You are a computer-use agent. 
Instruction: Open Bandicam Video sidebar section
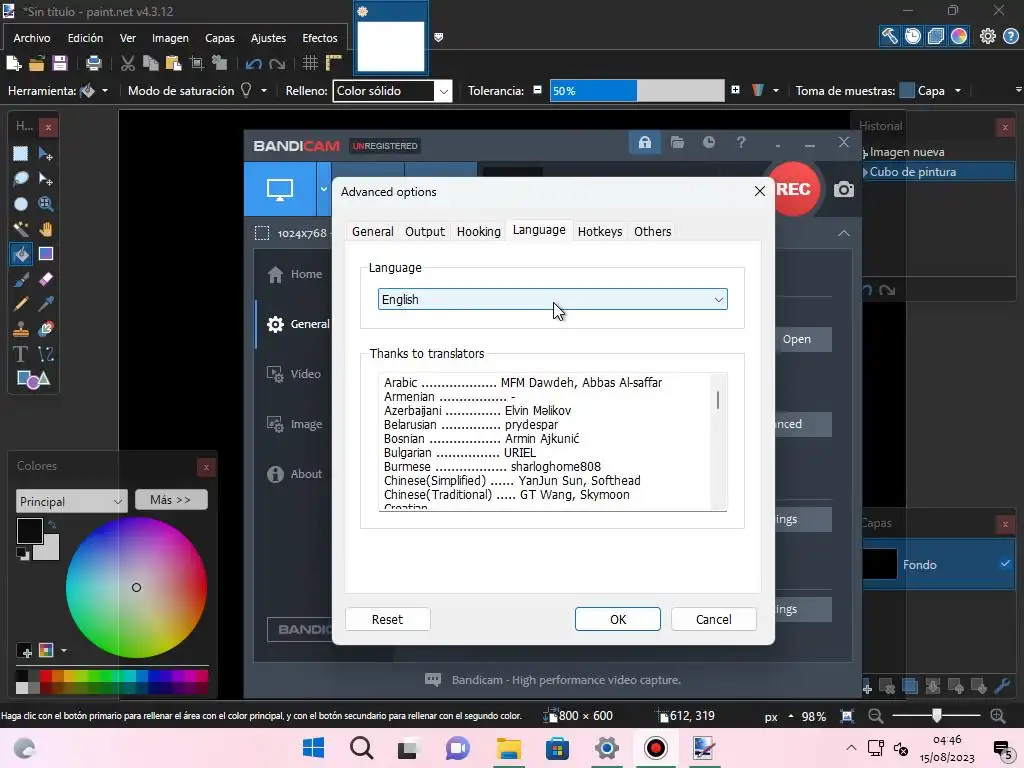(x=295, y=374)
